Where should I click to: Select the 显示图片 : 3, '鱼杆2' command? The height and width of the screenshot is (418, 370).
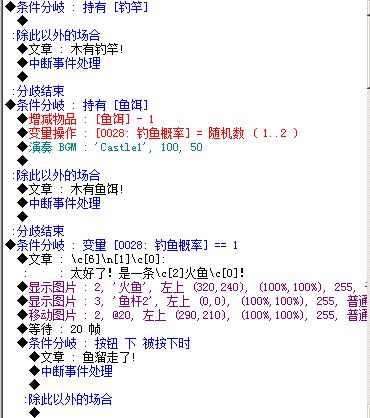coord(193,301)
